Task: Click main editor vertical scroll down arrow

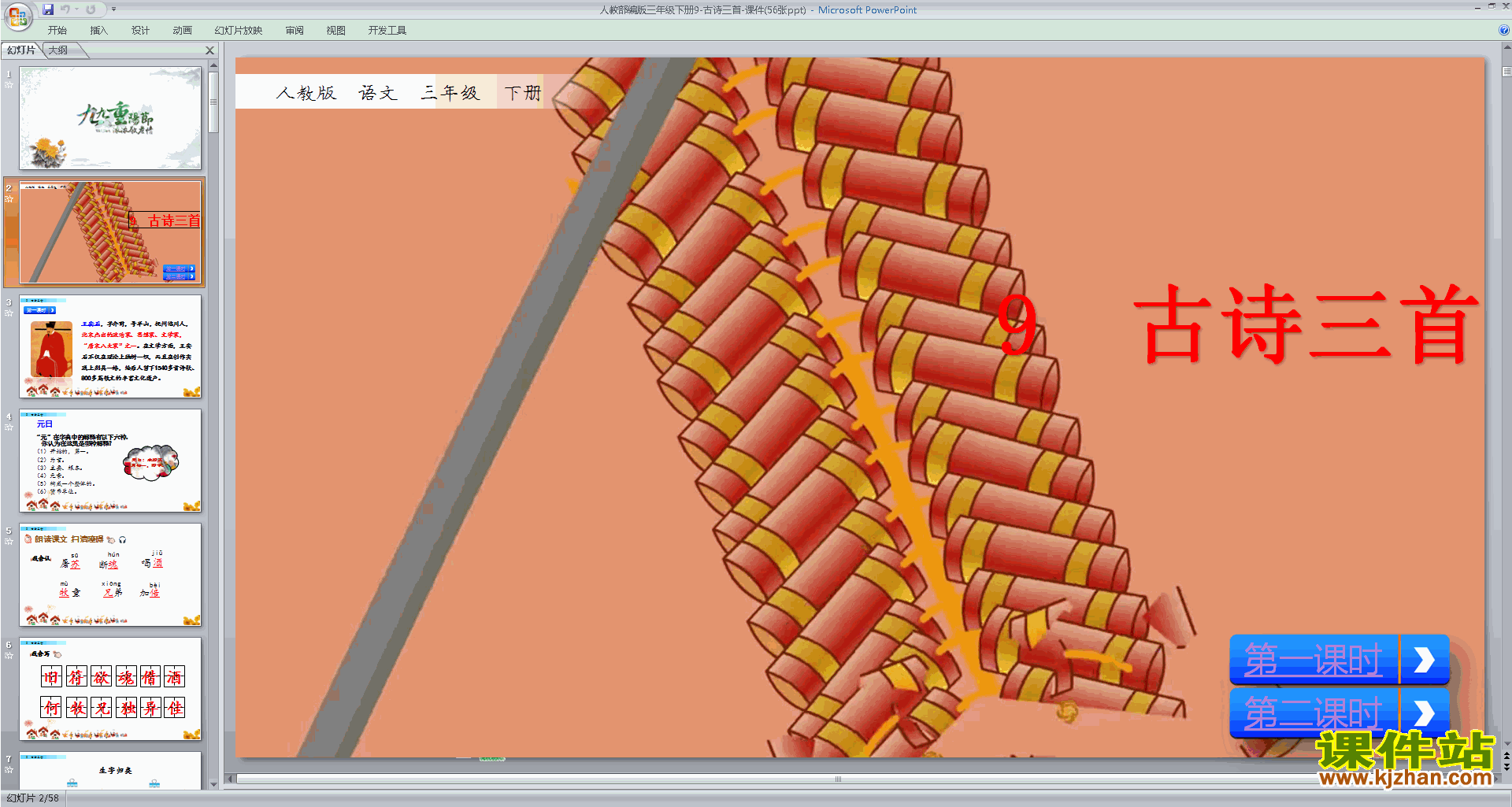Action: (1506, 743)
